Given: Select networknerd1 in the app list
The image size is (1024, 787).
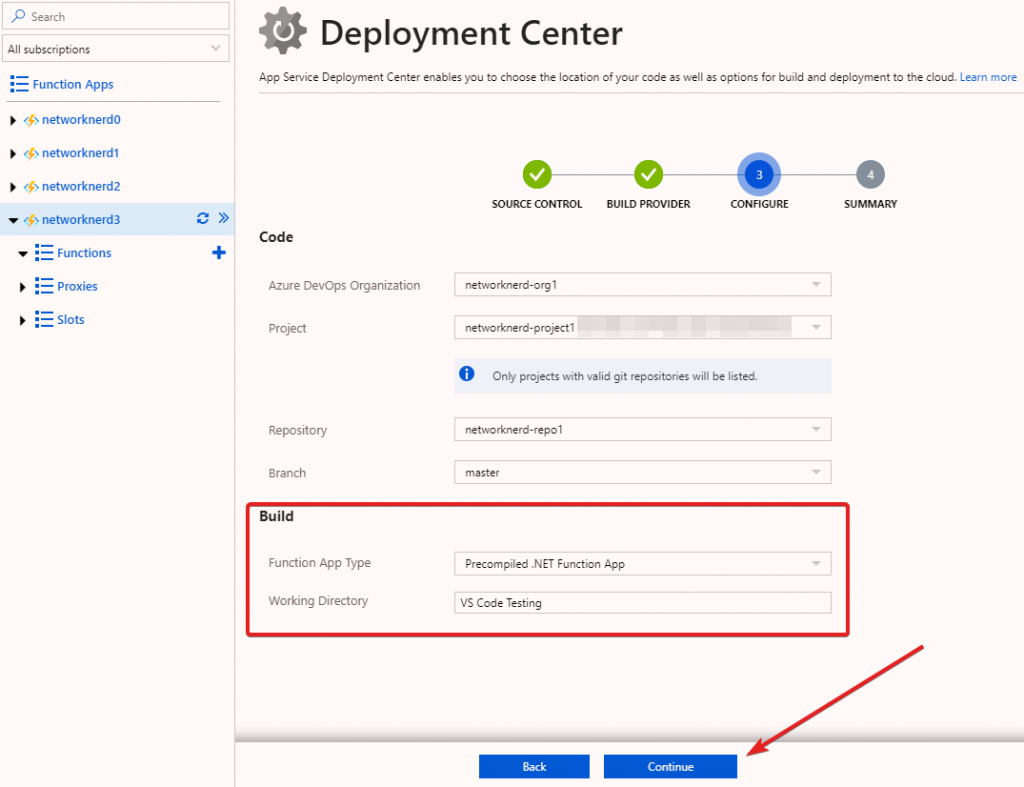Looking at the screenshot, I should pyautogui.click(x=80, y=153).
